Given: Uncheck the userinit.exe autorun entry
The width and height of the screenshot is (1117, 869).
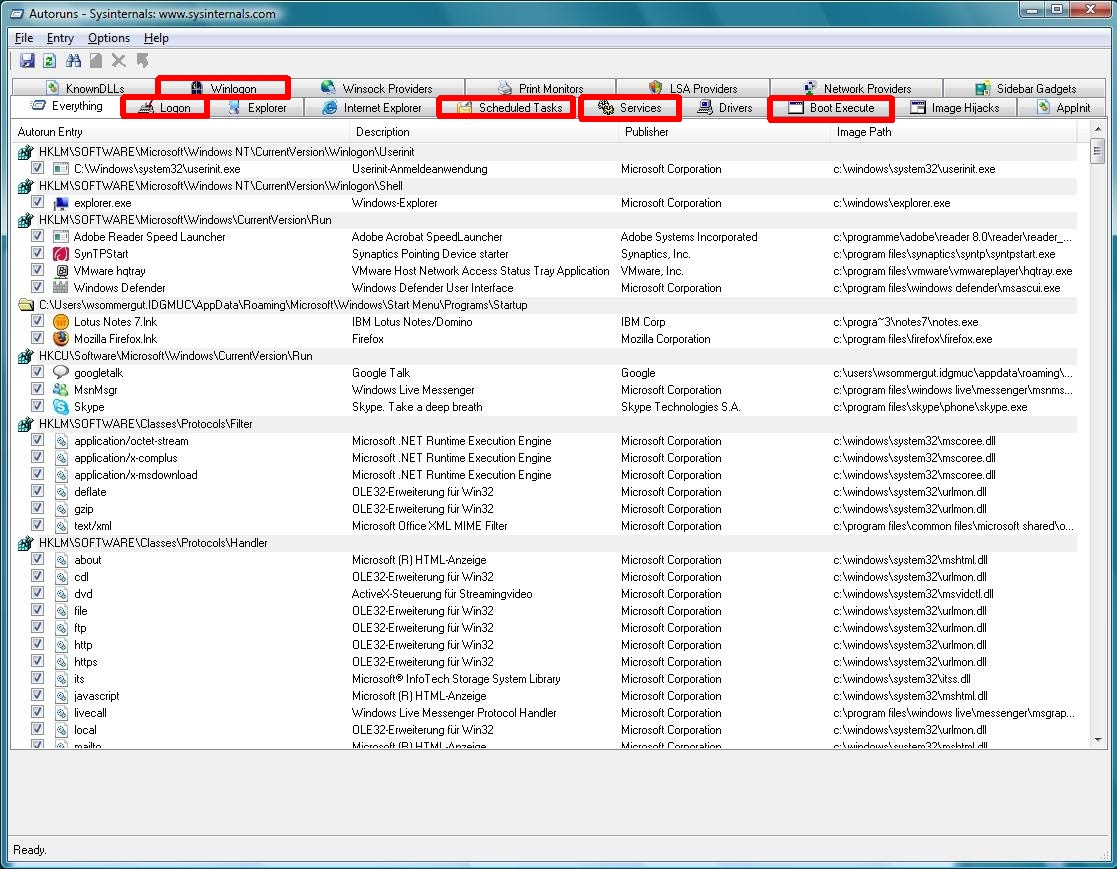Looking at the screenshot, I should (x=38, y=168).
